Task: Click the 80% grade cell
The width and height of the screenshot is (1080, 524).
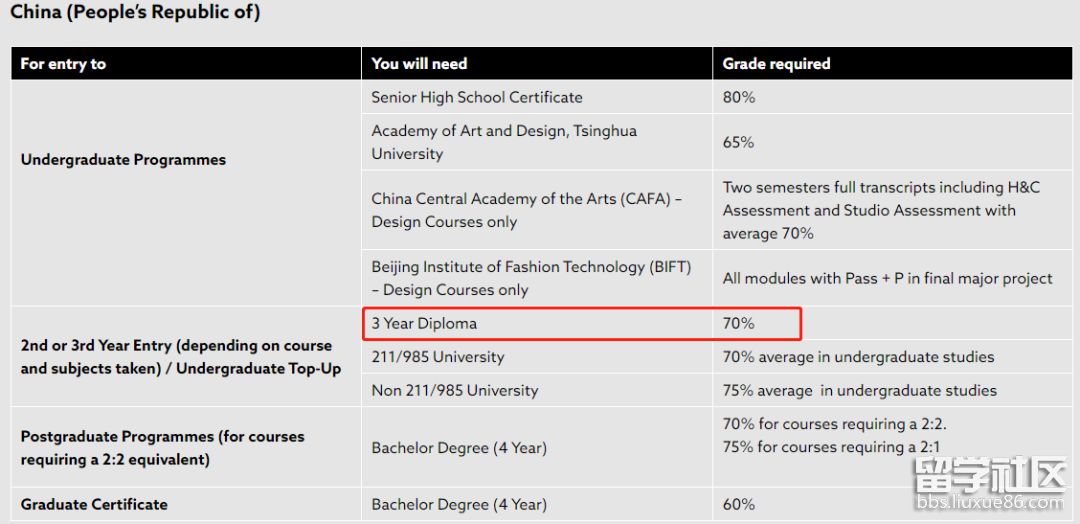Action: (x=739, y=98)
